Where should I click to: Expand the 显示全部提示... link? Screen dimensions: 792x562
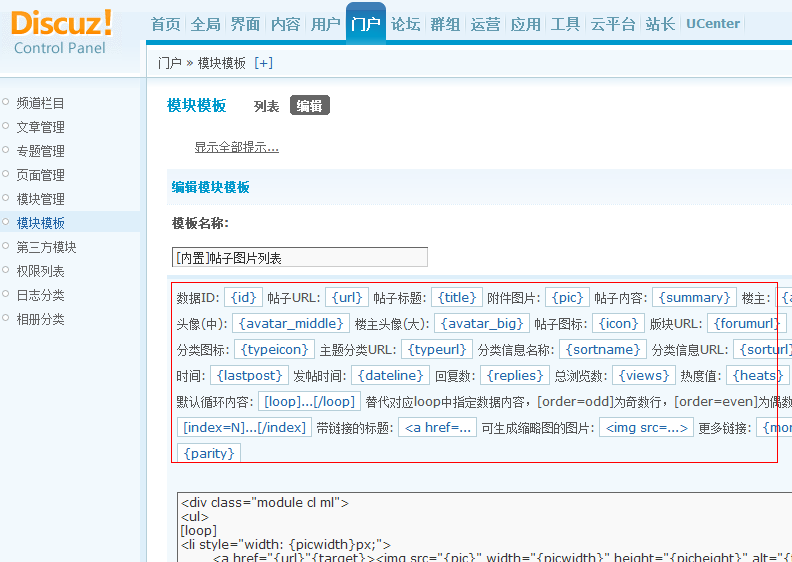pos(236,147)
